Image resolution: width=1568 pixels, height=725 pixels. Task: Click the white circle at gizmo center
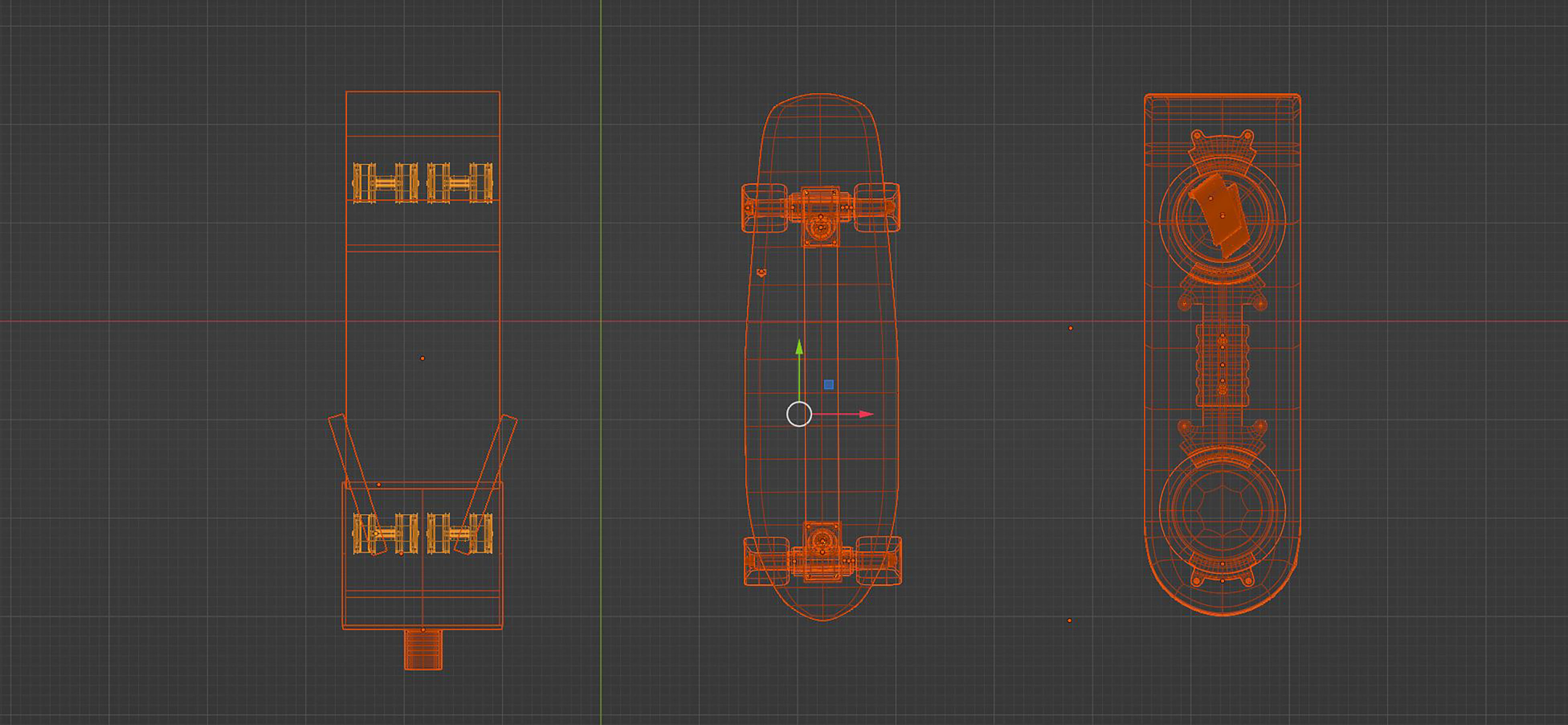799,414
